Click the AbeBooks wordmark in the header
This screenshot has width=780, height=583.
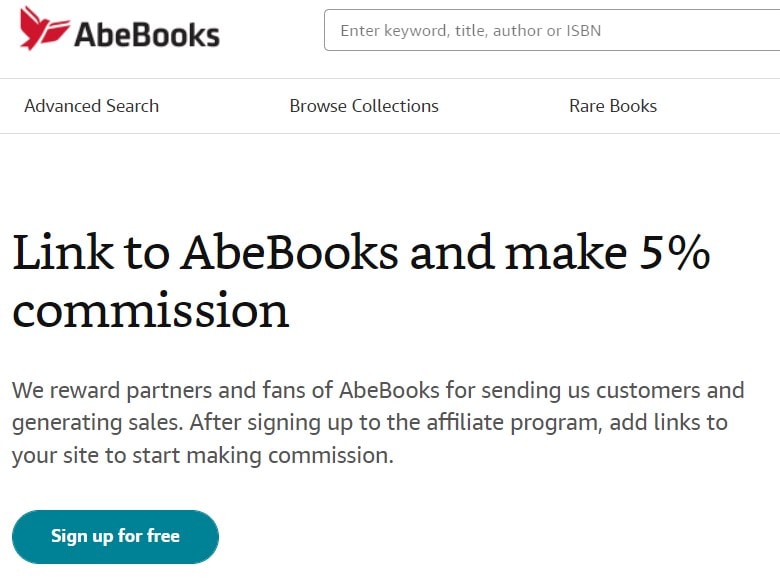[146, 33]
